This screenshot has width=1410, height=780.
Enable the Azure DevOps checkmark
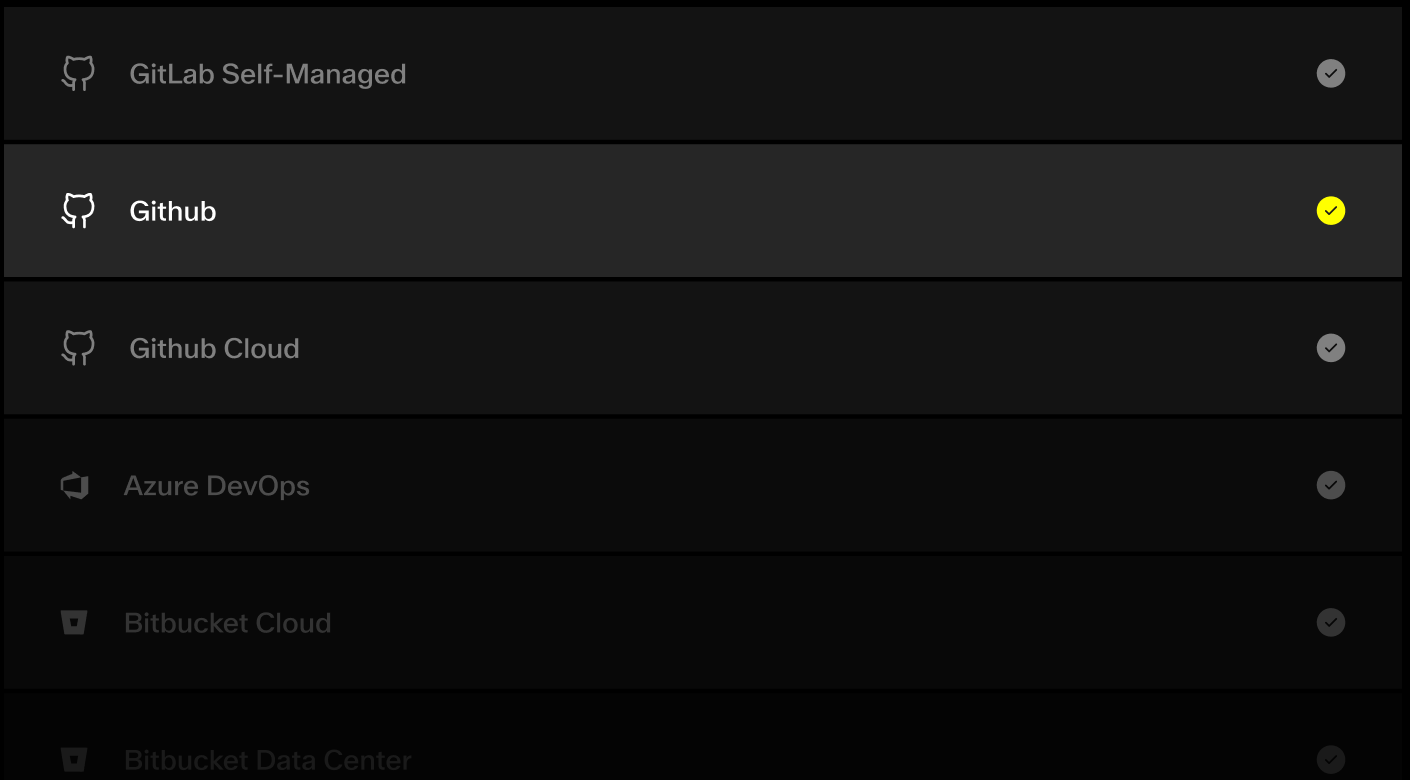click(1330, 486)
